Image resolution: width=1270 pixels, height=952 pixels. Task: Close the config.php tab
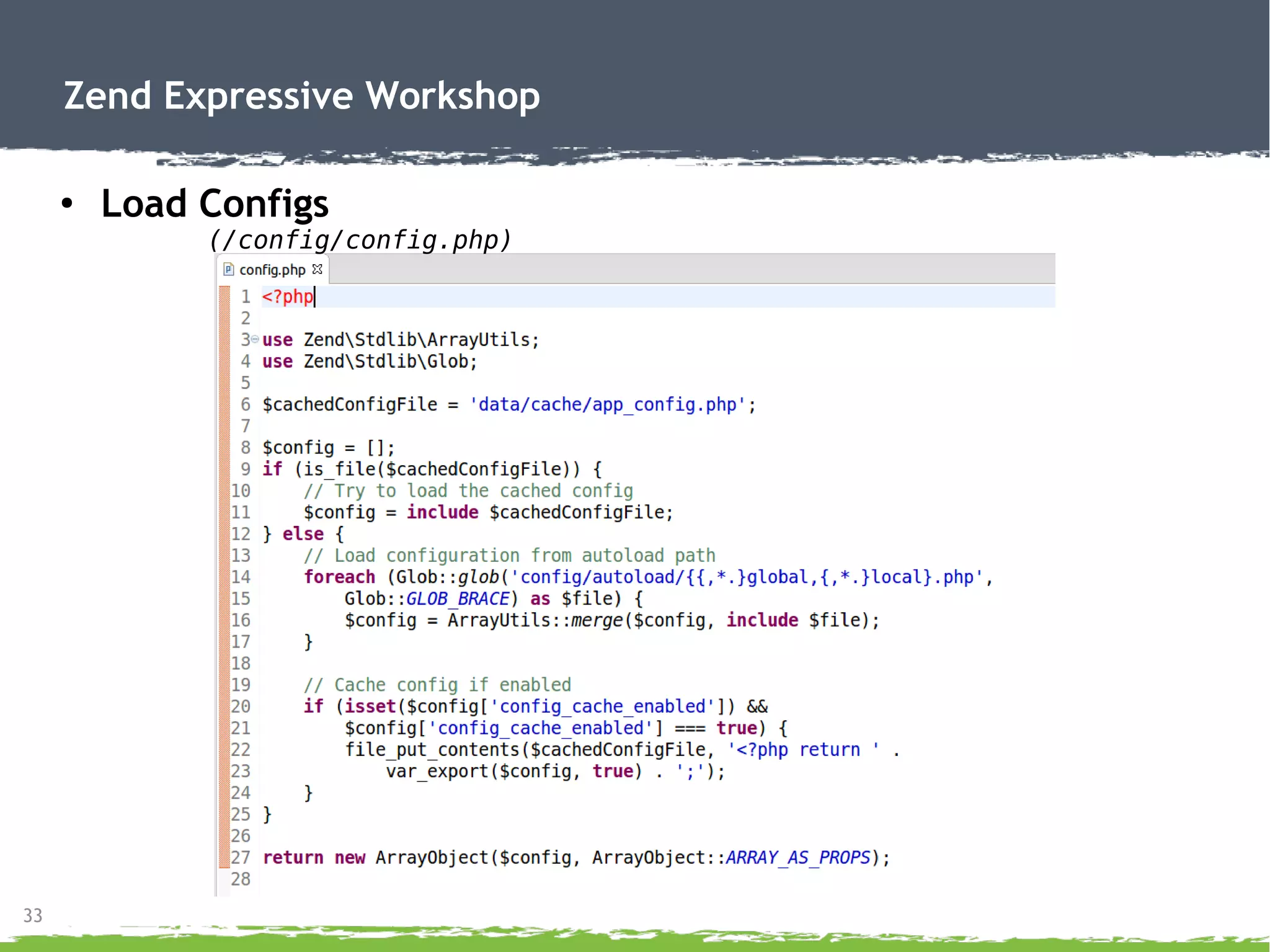(x=317, y=269)
